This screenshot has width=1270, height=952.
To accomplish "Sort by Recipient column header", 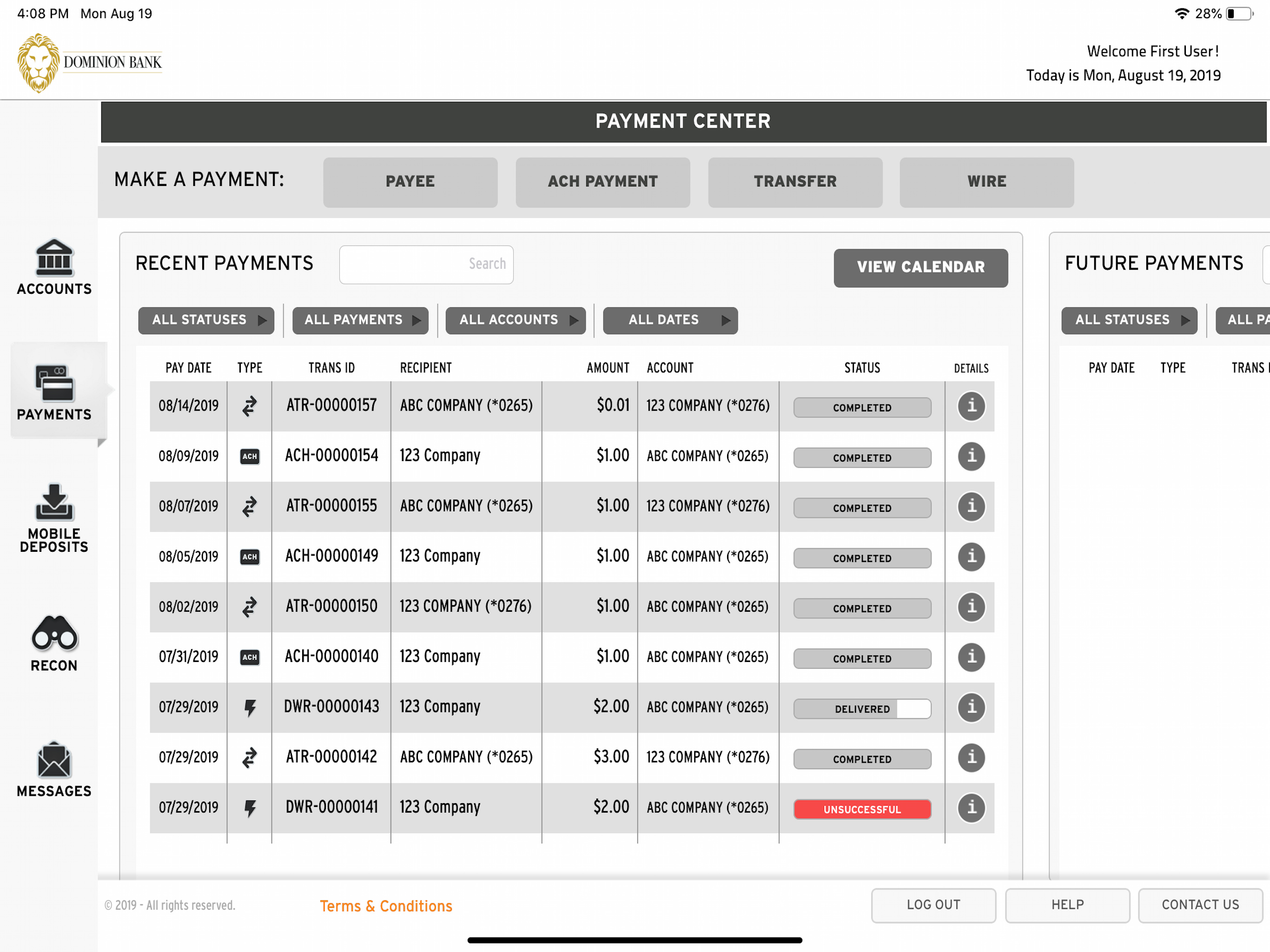I will [425, 368].
